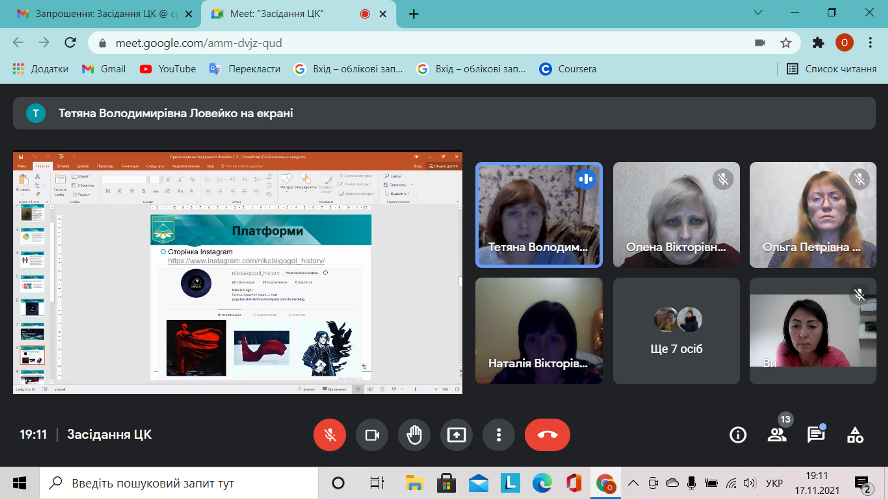This screenshot has height=499, width=888.
Task: Click Windows search box 'Введіть пошуковий запит тут'
Action: click(x=179, y=483)
